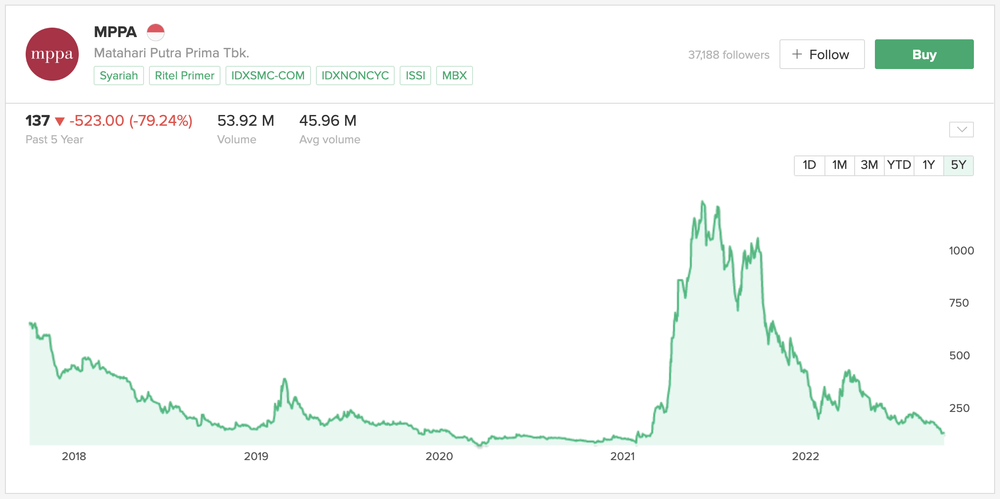Click the MPPA ticker title

coord(115,33)
